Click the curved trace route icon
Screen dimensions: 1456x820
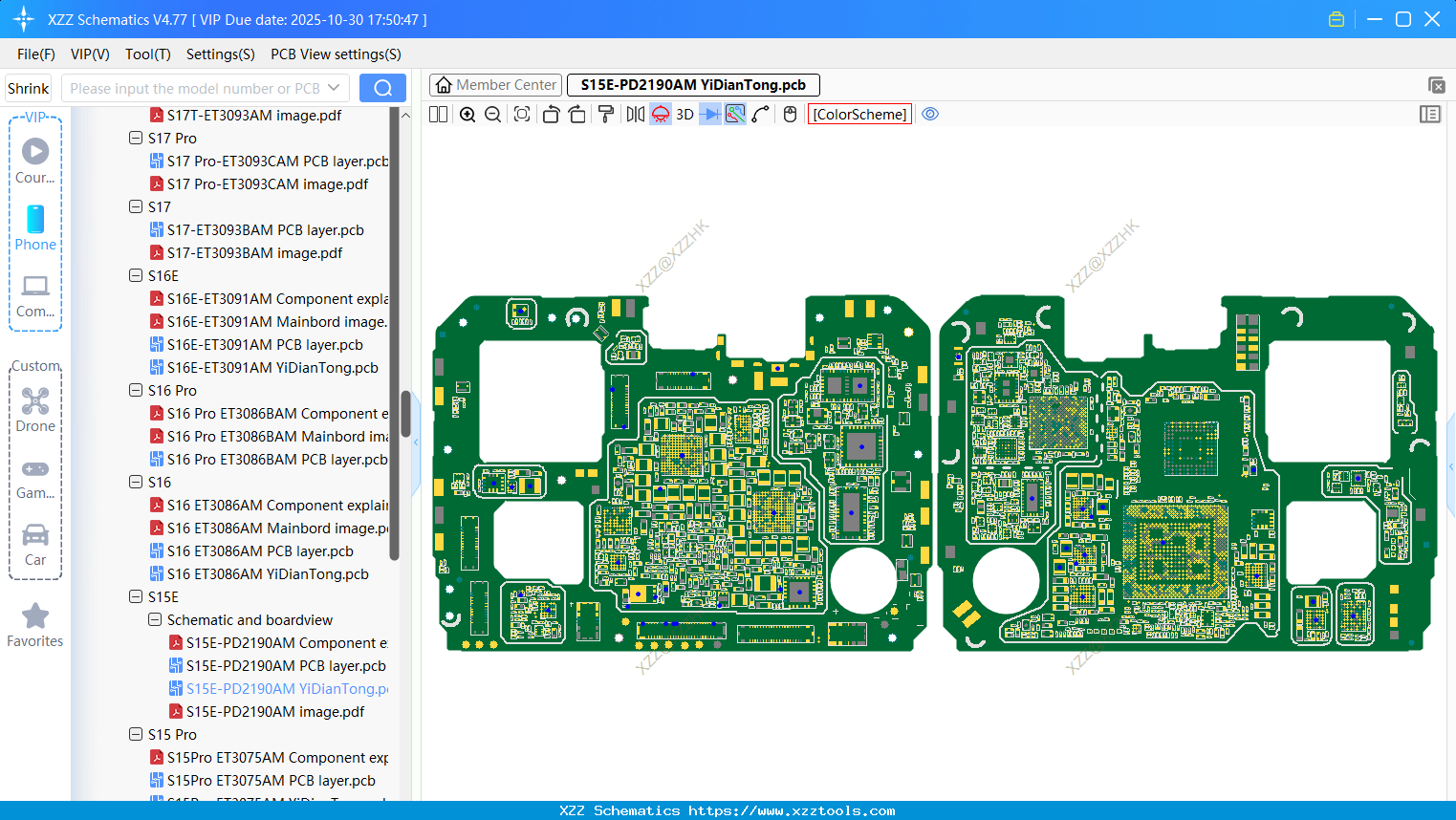tap(761, 115)
